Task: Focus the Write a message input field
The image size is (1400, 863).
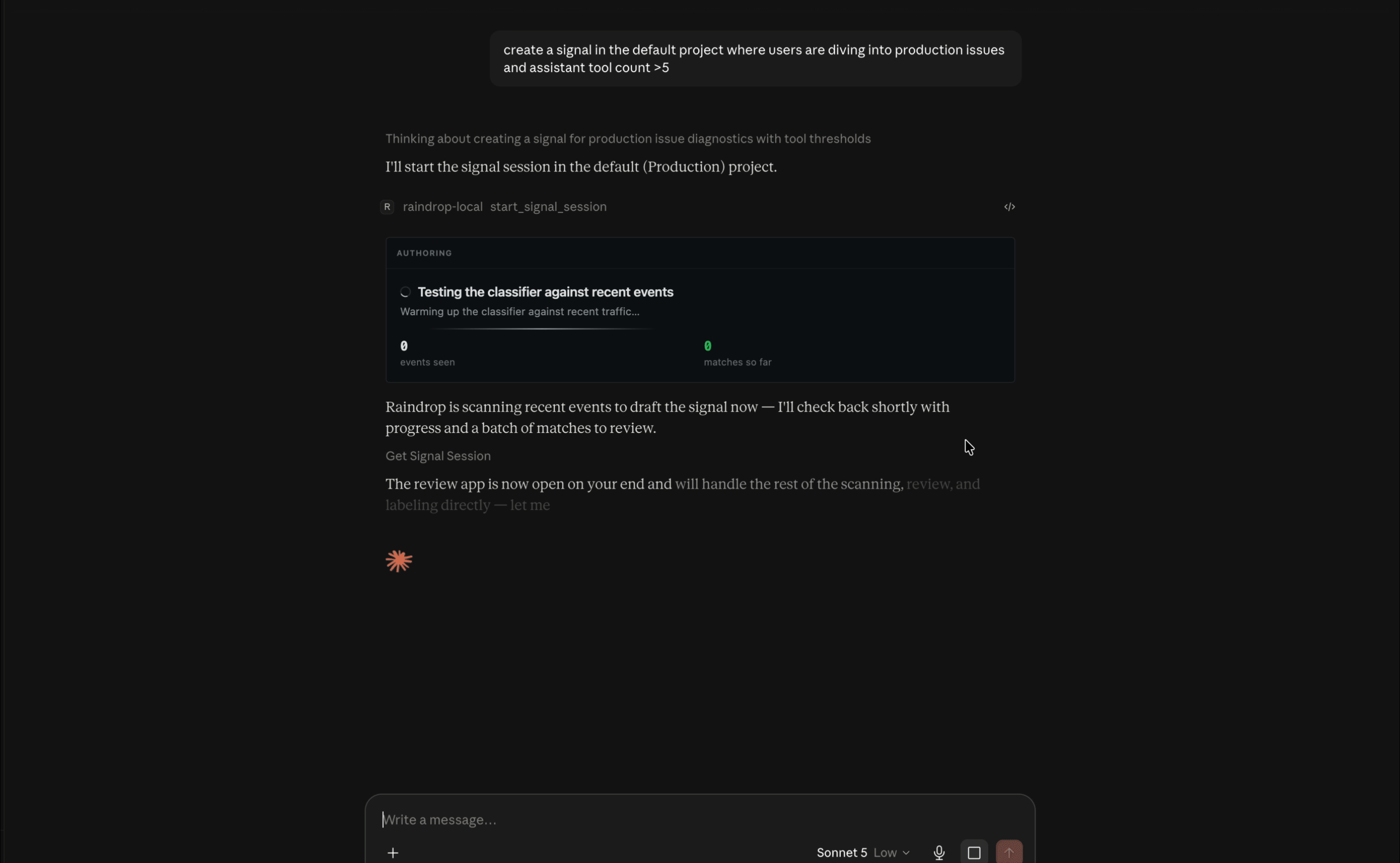Action: 700,819
